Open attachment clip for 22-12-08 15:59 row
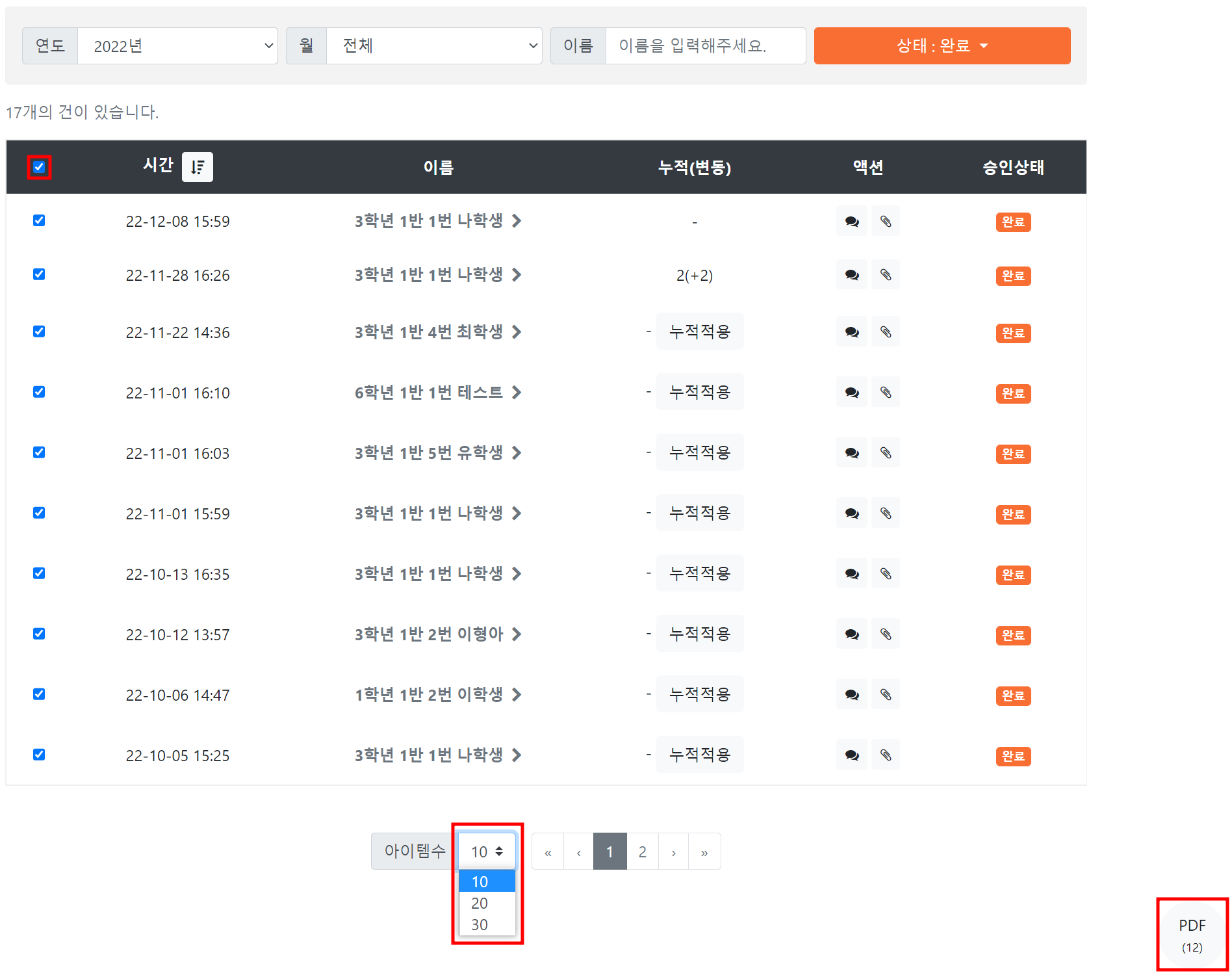The height and width of the screenshot is (975, 1232). pos(886,222)
